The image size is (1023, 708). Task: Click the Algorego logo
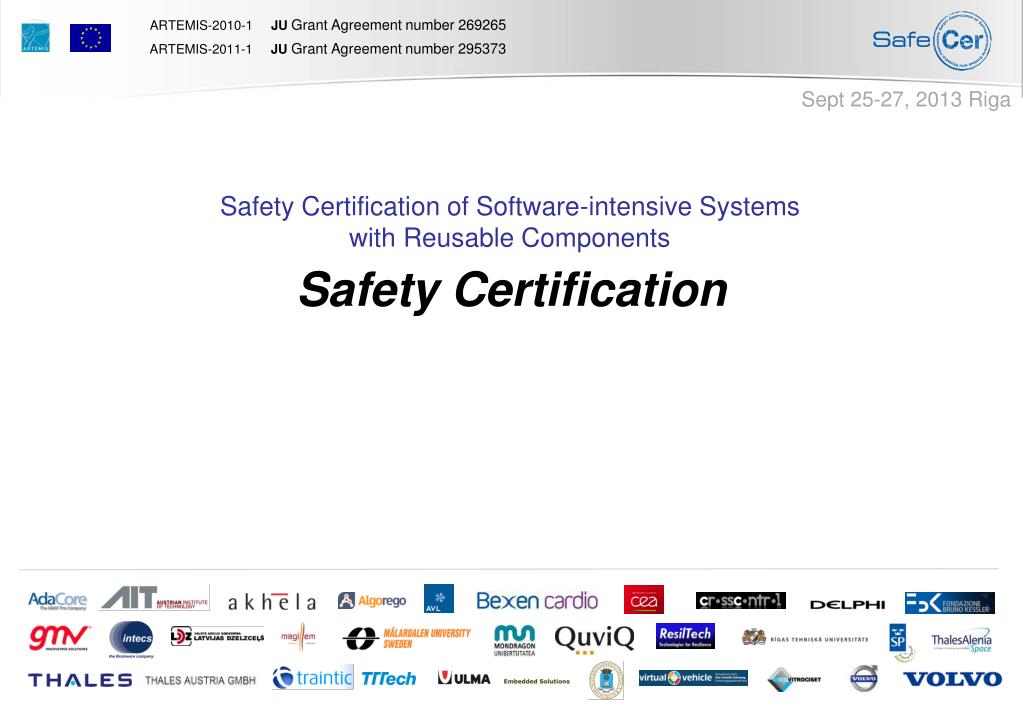point(372,600)
